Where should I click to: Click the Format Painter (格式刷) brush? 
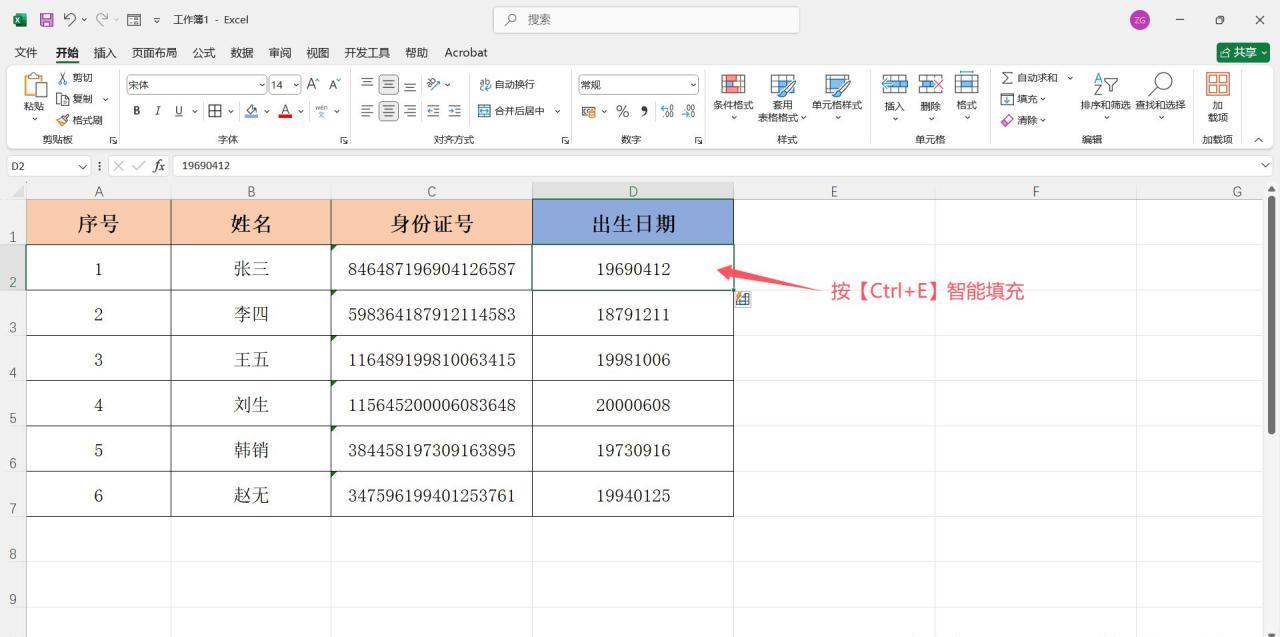point(80,120)
